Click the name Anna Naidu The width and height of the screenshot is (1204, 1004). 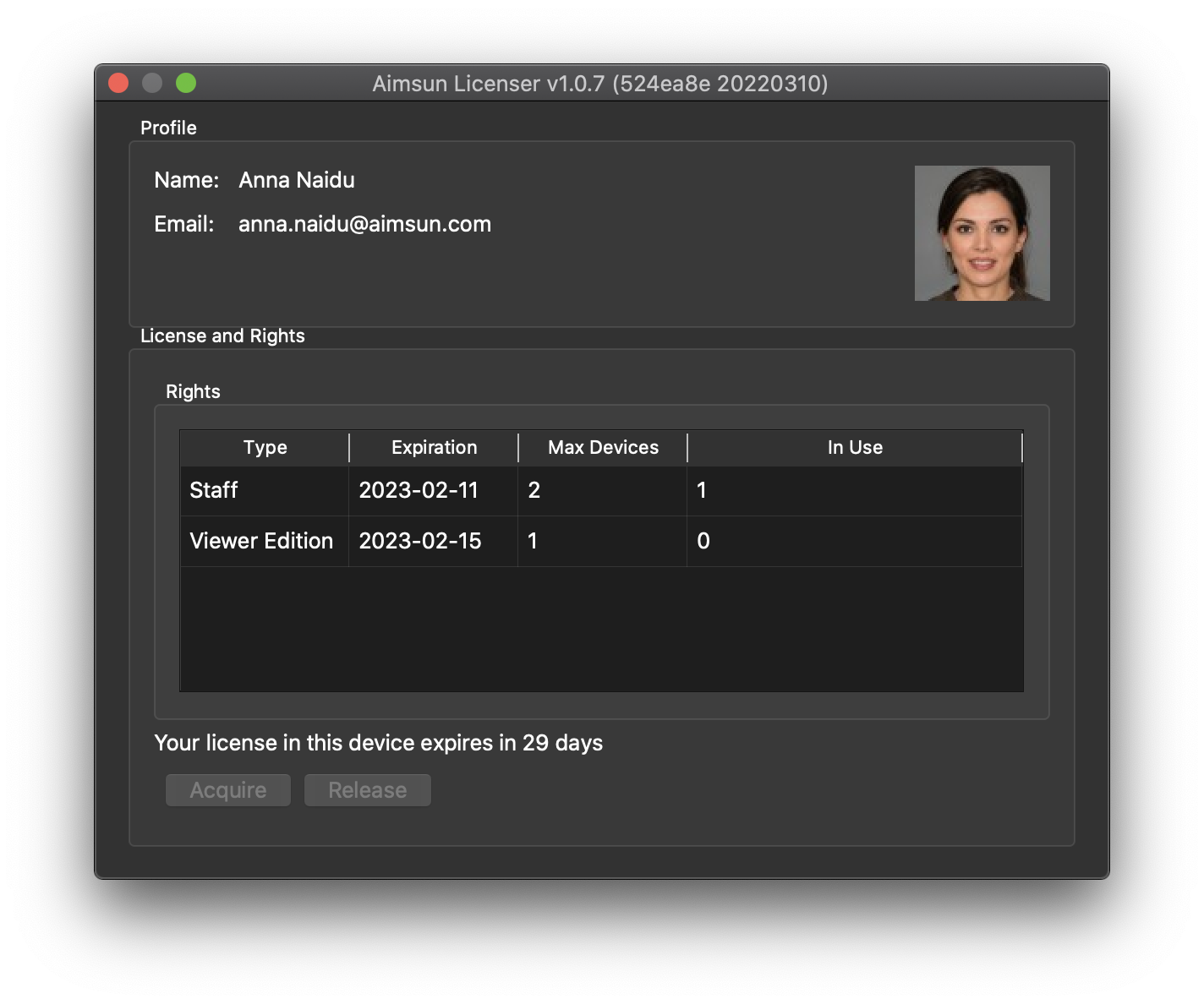point(297,180)
